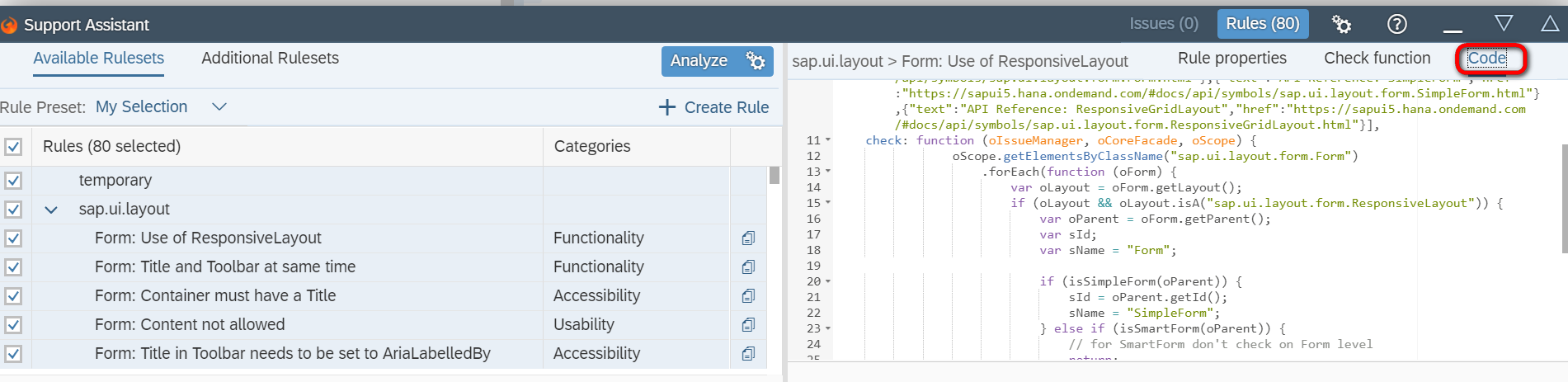The image size is (1568, 382).
Task: Copy rule icon for Form: Content not allowed
Action: 748,325
